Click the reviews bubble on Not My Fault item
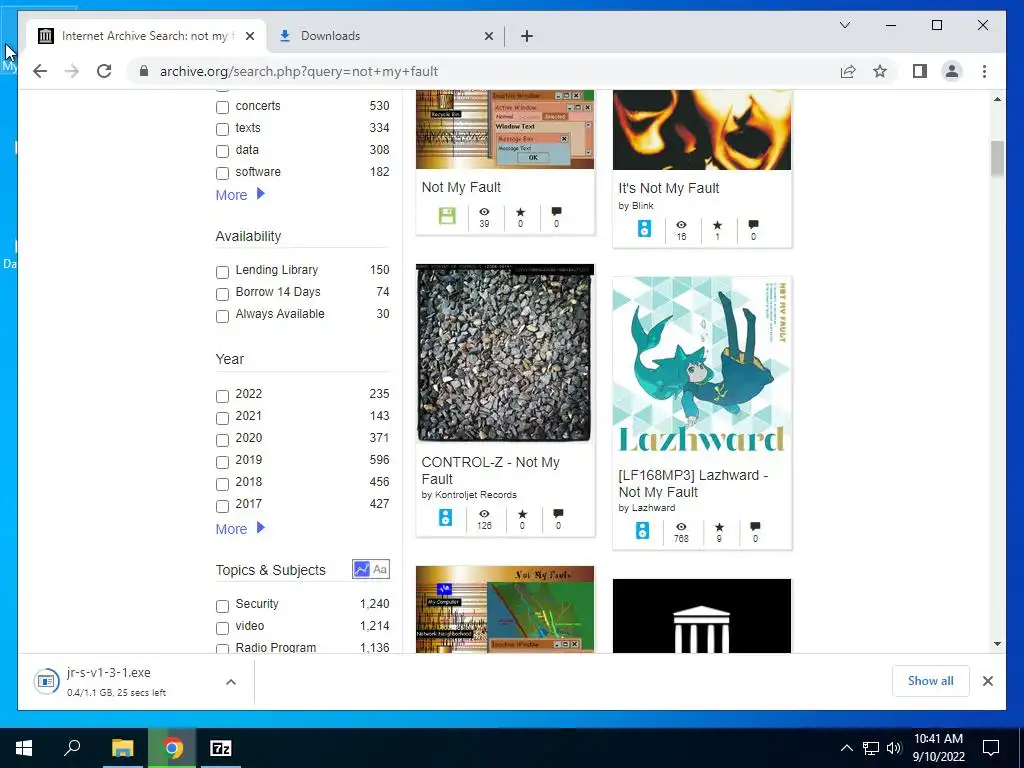 [x=556, y=212]
